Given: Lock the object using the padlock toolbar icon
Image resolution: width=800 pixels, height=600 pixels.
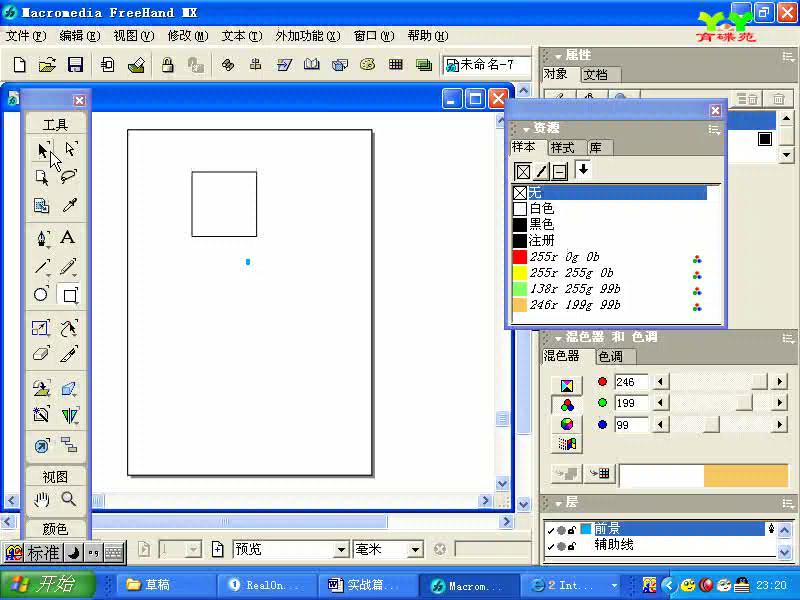Looking at the screenshot, I should [167, 65].
